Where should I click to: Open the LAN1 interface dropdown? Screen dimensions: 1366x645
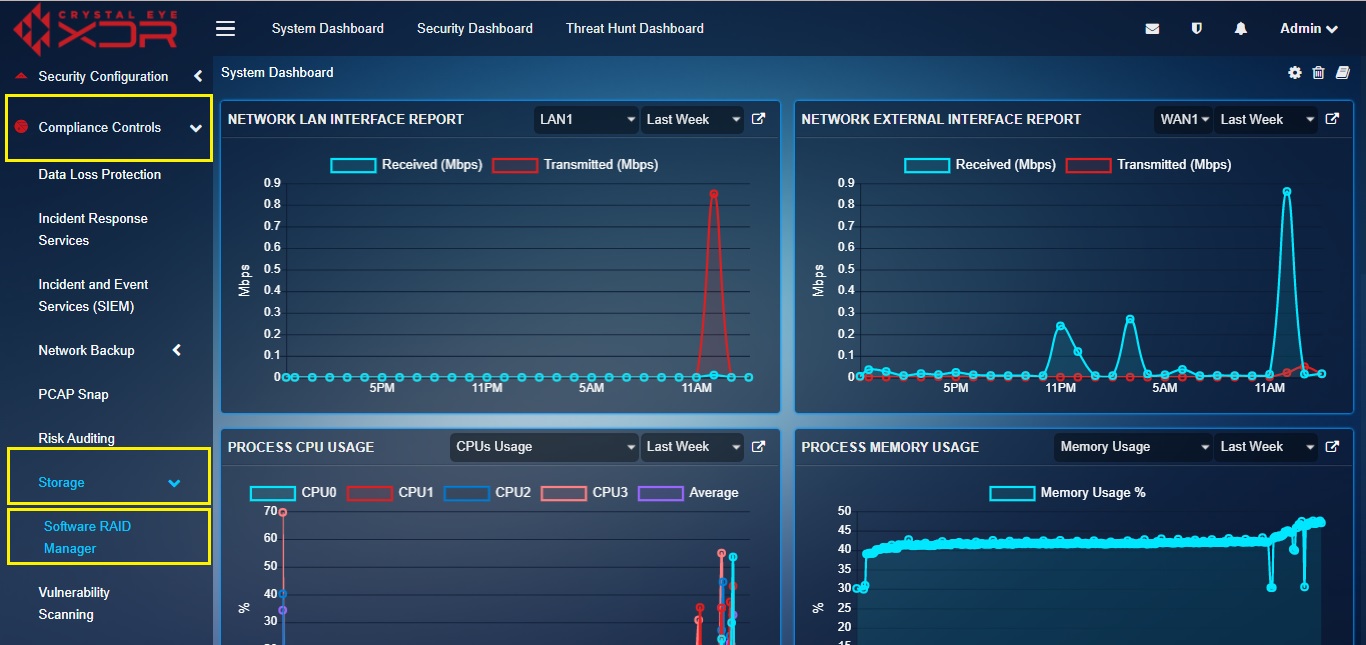click(586, 120)
